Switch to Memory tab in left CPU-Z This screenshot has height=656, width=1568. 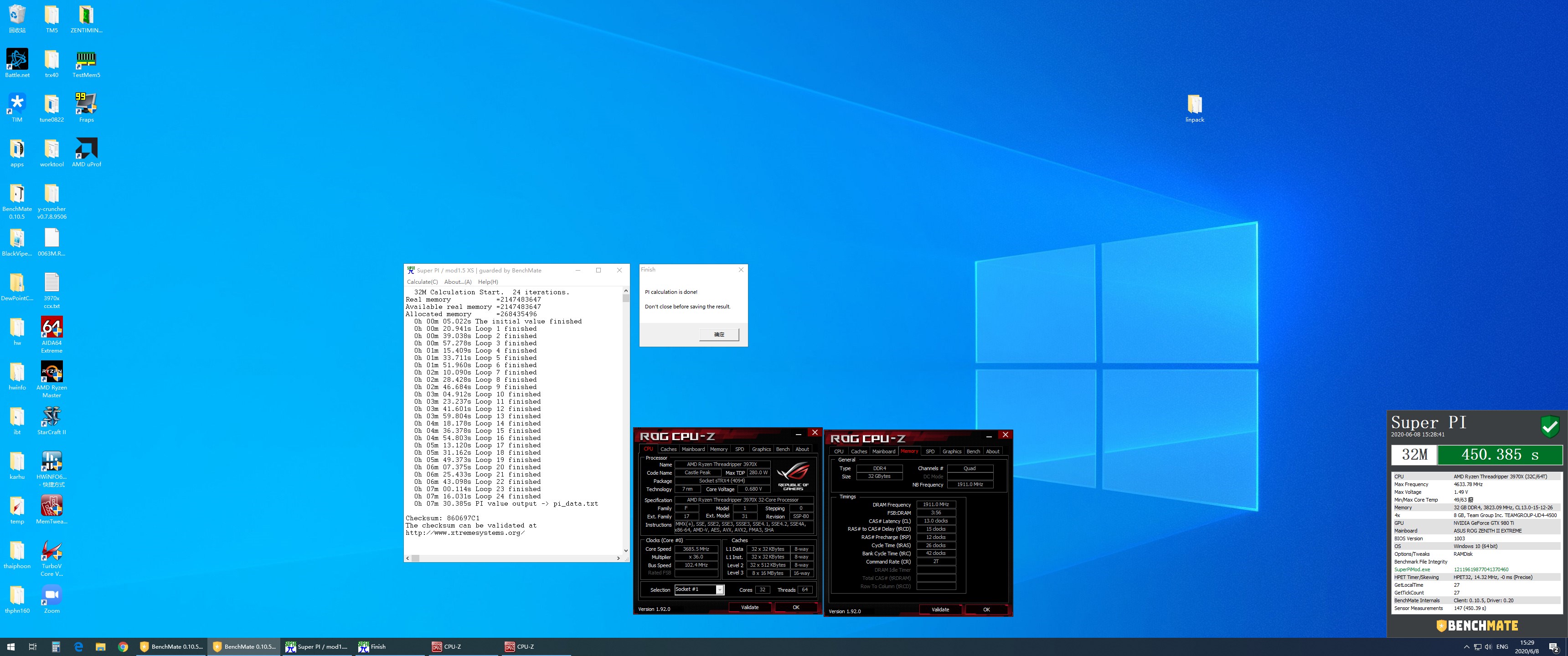718,449
